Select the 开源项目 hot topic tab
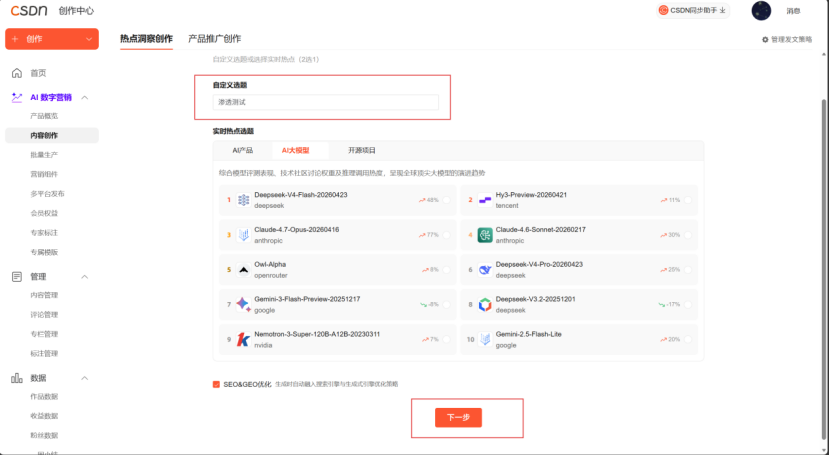Image resolution: width=829 pixels, height=456 pixels. tap(362, 150)
